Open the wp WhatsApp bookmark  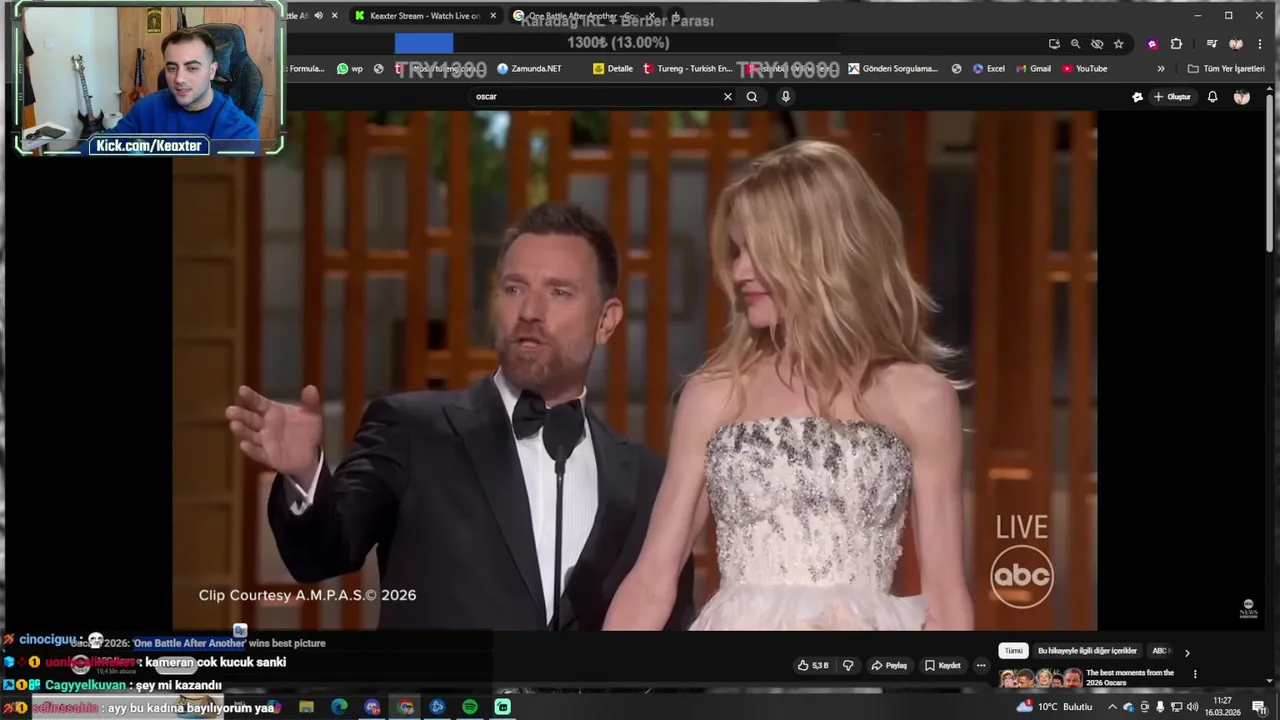click(x=350, y=69)
